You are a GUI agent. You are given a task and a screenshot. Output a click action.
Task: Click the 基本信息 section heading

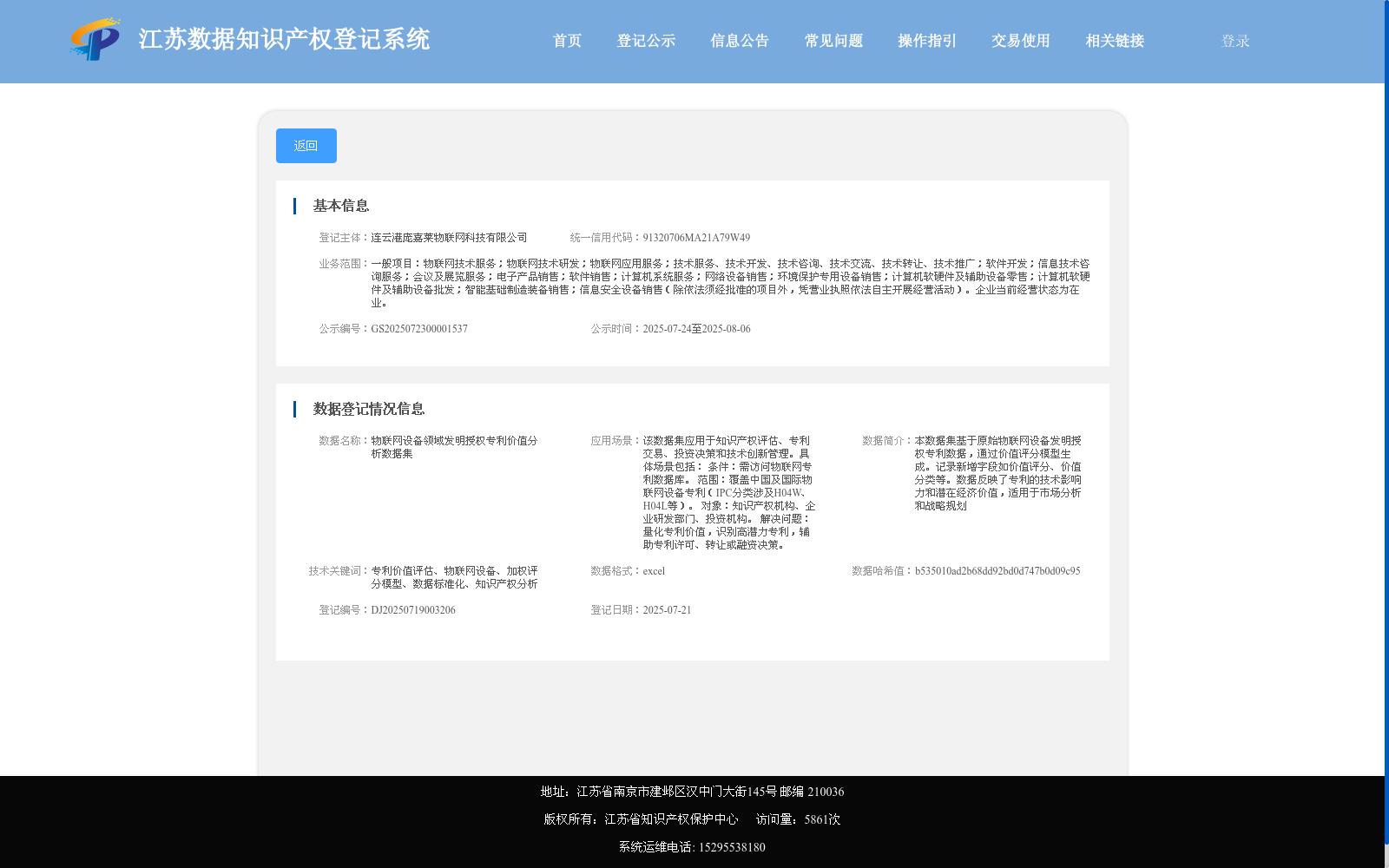point(341,206)
